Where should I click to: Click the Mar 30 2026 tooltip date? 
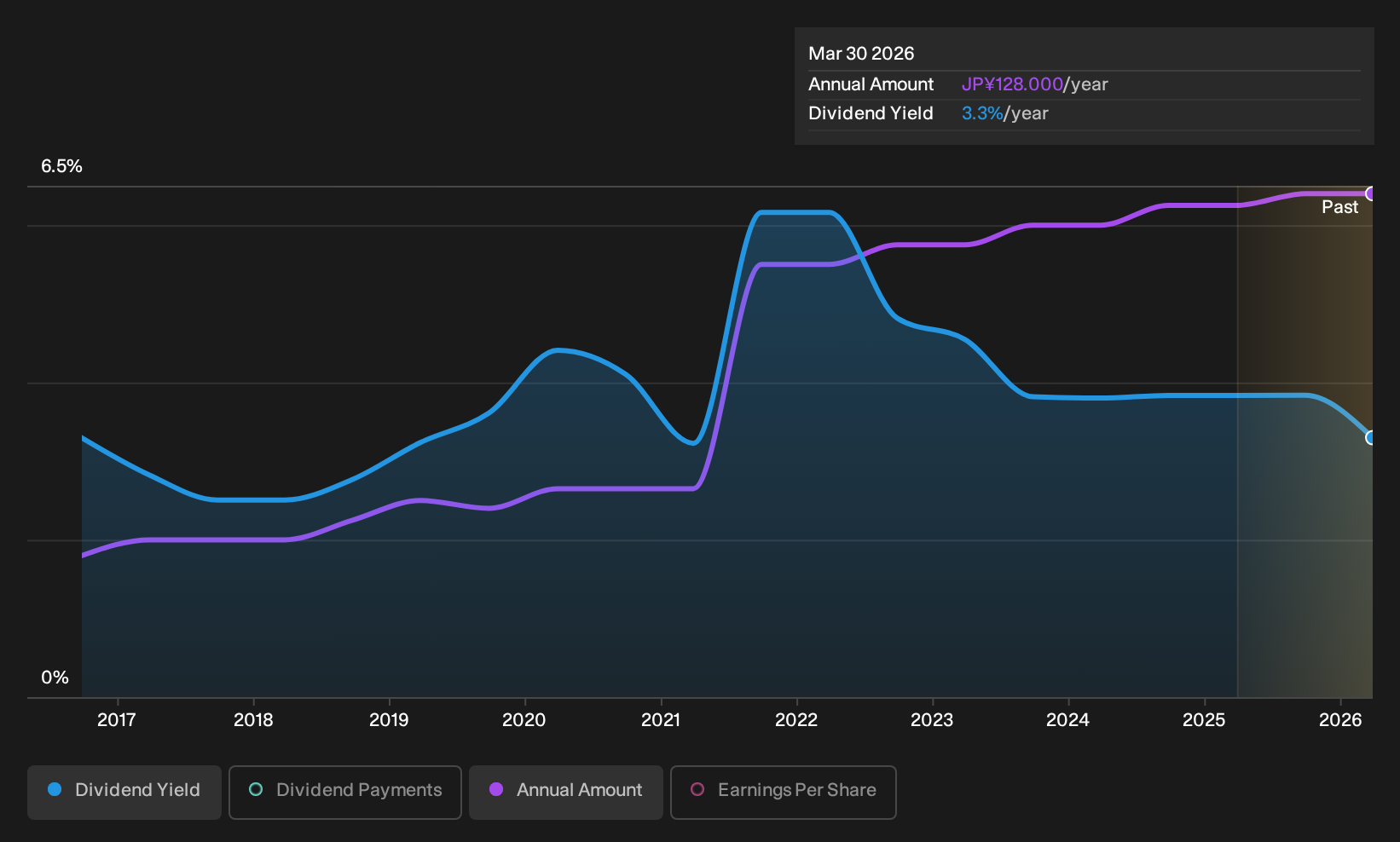[861, 54]
